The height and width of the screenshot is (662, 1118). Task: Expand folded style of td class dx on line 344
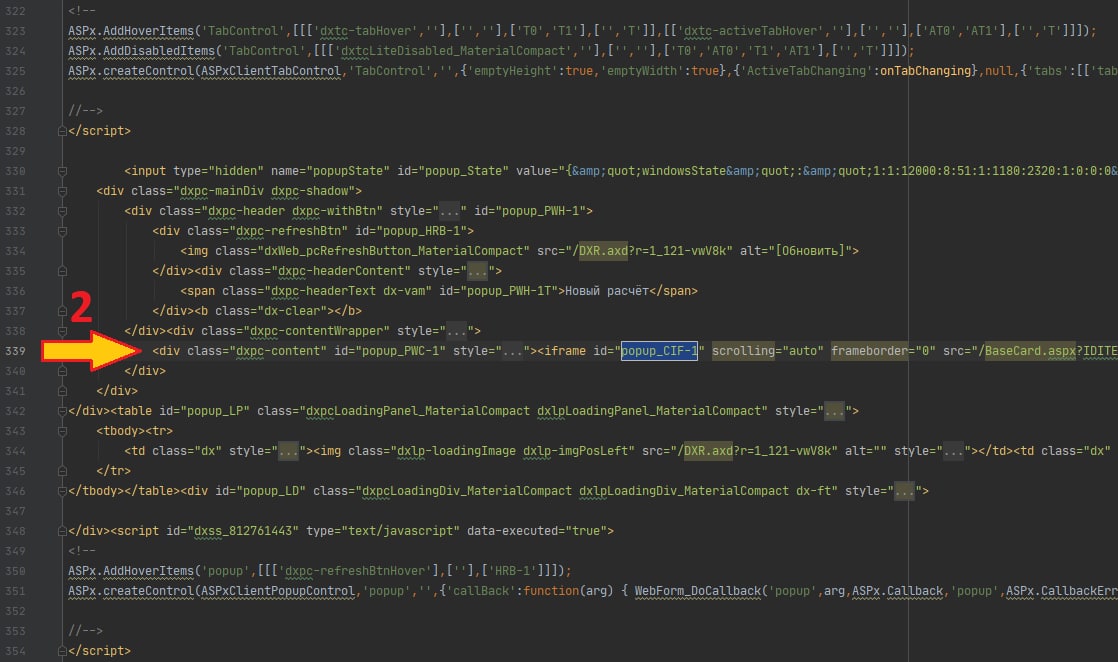coord(288,451)
